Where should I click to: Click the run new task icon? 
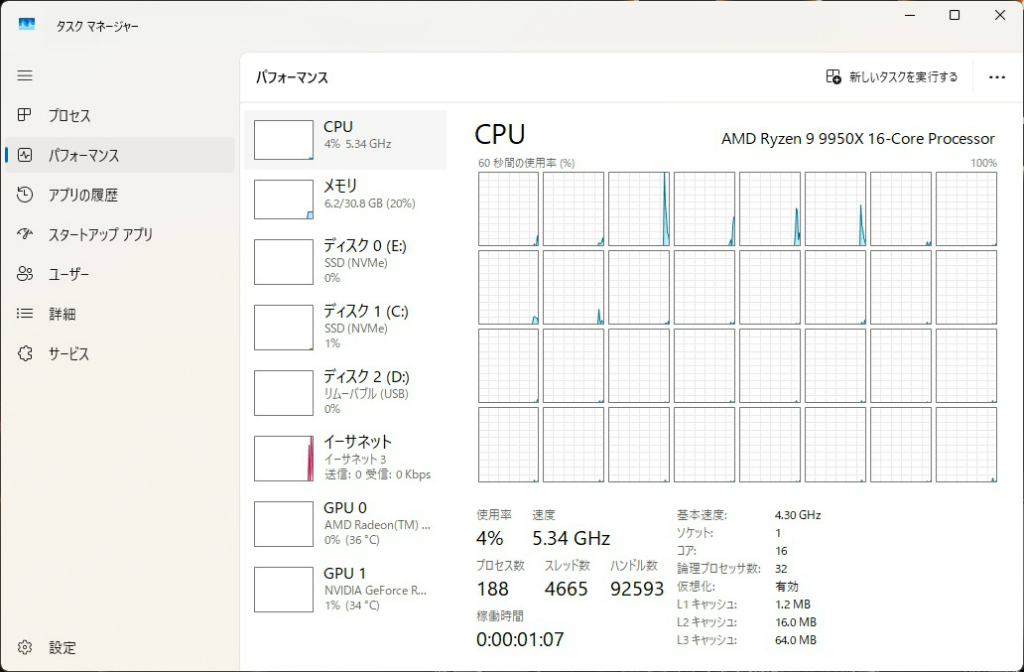833,76
